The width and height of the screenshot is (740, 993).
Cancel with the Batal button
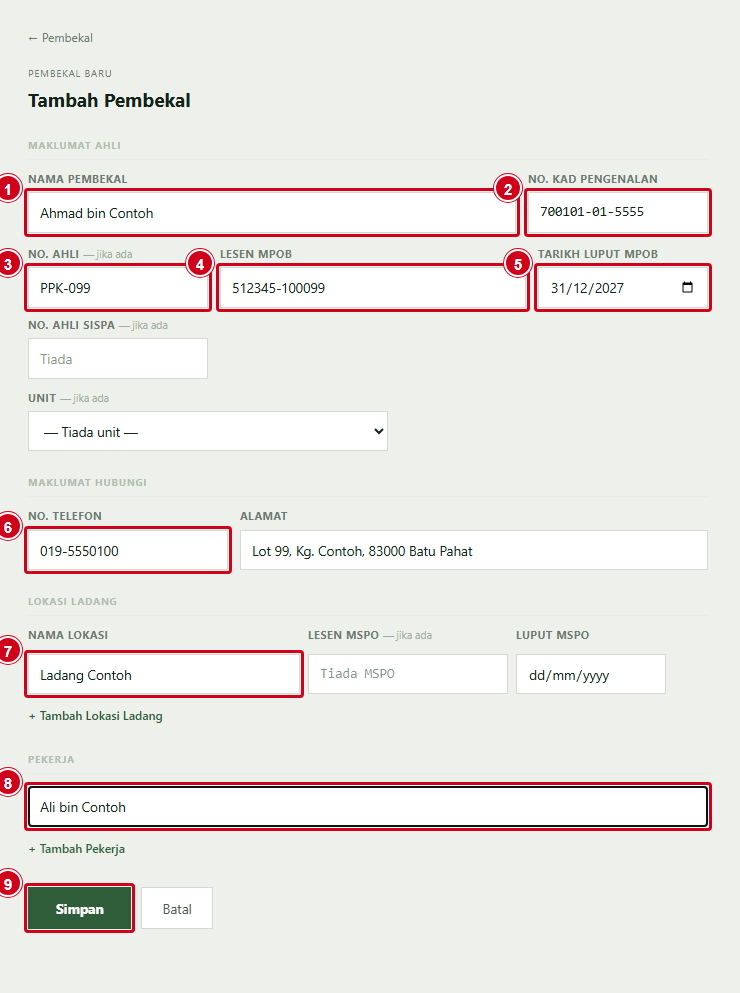pyautogui.click(x=177, y=909)
